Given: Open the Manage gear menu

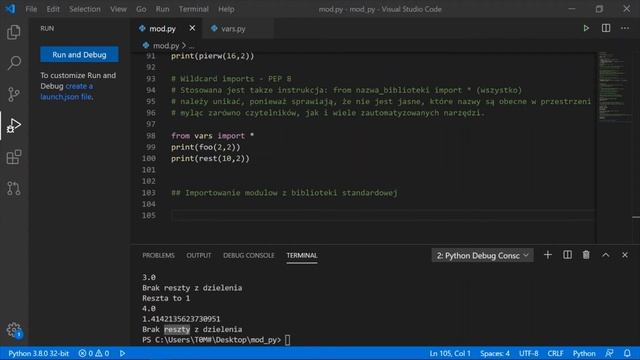Looking at the screenshot, I should point(14,330).
